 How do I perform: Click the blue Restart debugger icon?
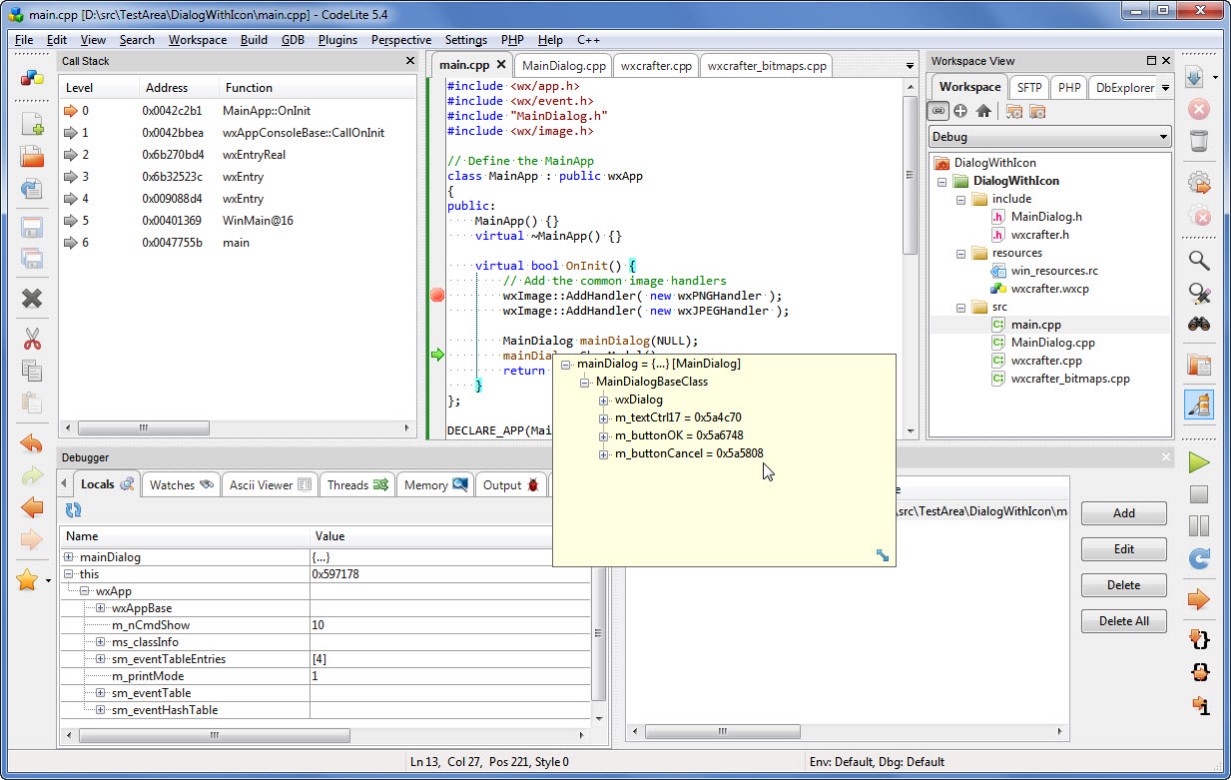click(1198, 558)
